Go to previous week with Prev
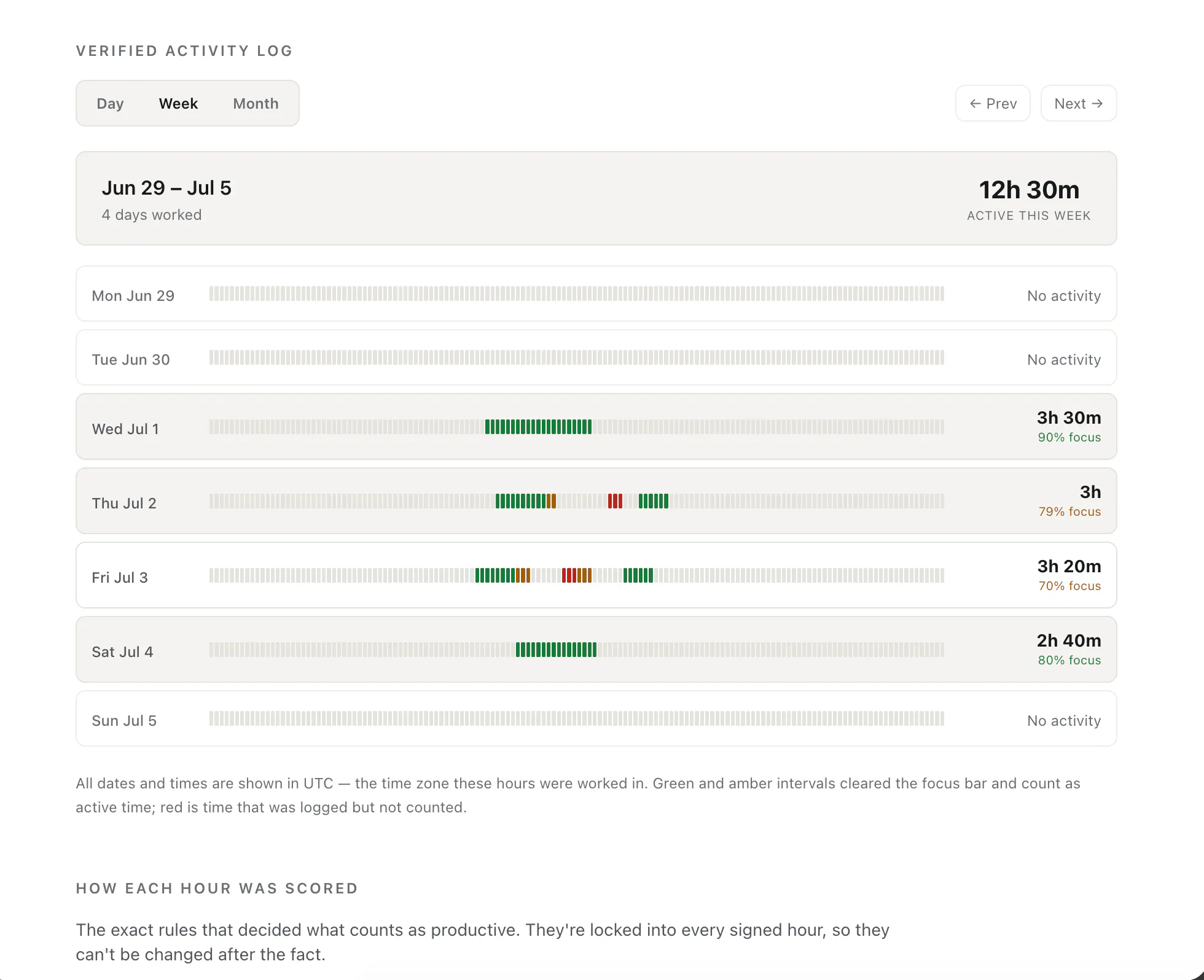Viewport: 1204px width, 980px height. (x=993, y=103)
